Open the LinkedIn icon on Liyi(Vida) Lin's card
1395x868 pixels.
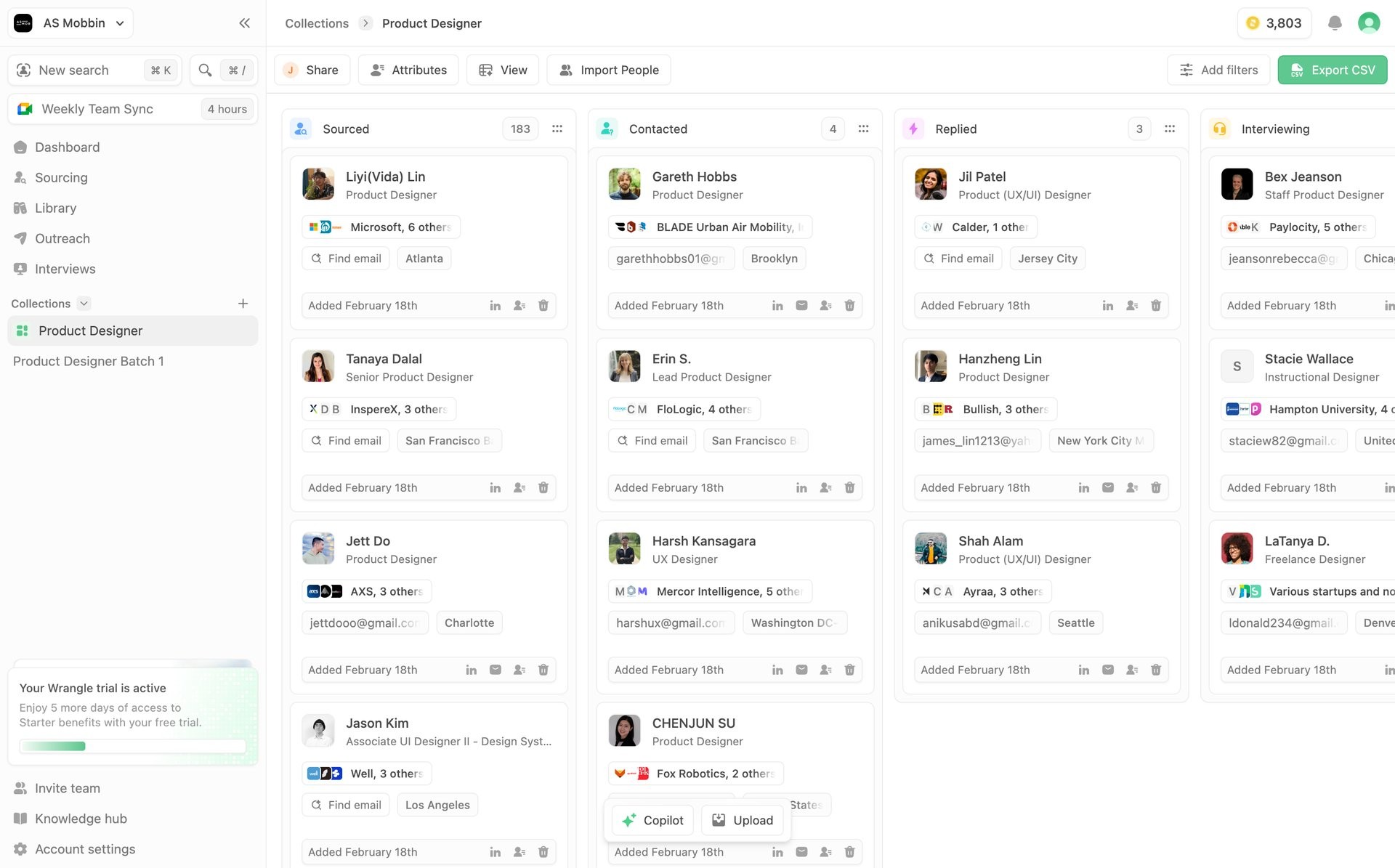click(x=495, y=306)
